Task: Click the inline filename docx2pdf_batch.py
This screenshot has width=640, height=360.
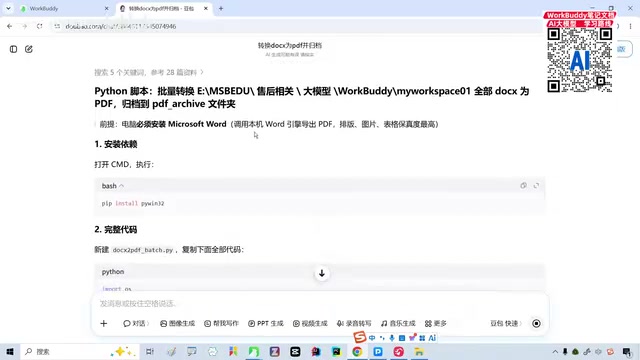Action: coord(143,250)
